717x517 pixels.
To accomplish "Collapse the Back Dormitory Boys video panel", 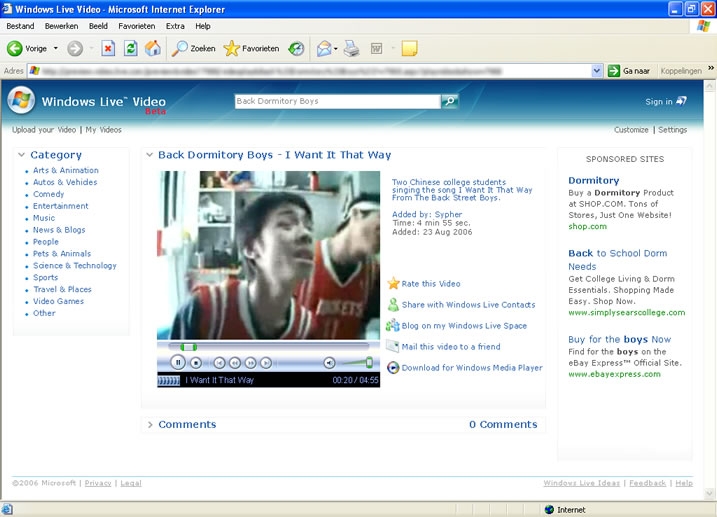I will coord(149,155).
